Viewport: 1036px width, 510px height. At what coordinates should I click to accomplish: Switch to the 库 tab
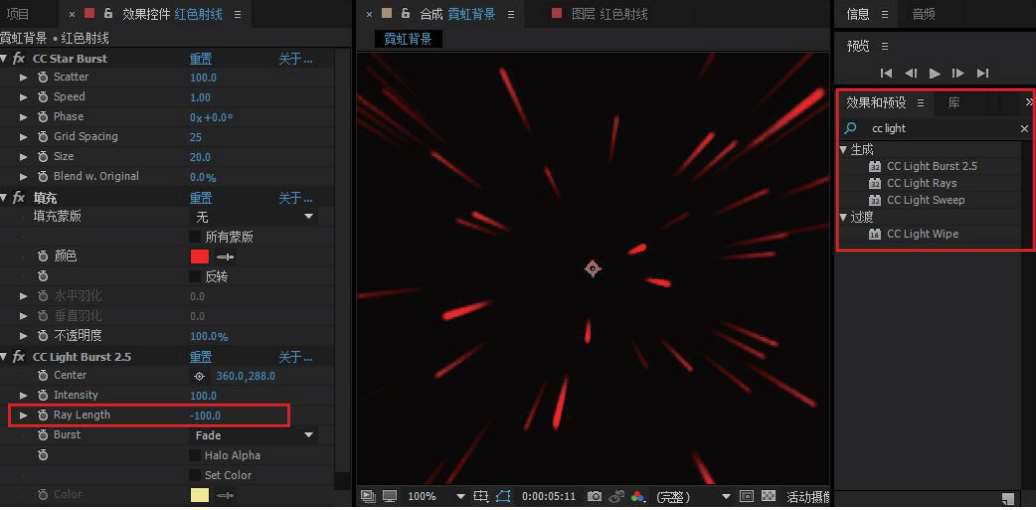pos(954,102)
